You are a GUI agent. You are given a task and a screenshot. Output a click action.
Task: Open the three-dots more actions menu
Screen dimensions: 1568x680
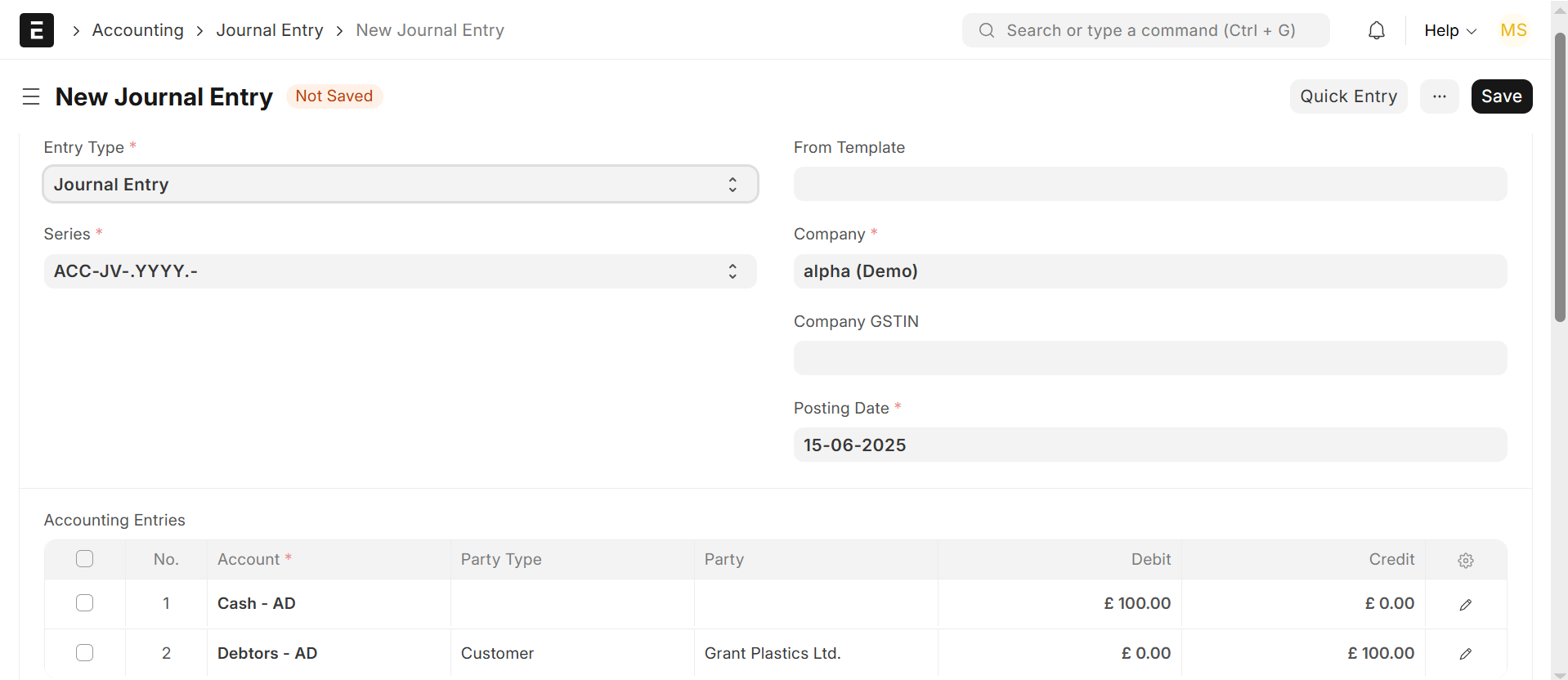pyautogui.click(x=1439, y=96)
